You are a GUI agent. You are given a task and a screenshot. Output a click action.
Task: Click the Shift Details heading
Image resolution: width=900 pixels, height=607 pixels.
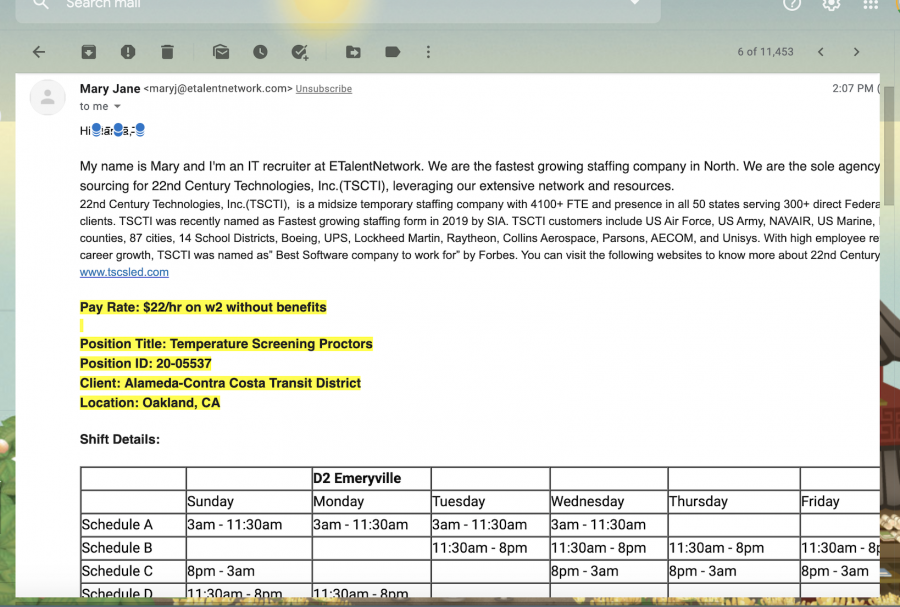120,439
